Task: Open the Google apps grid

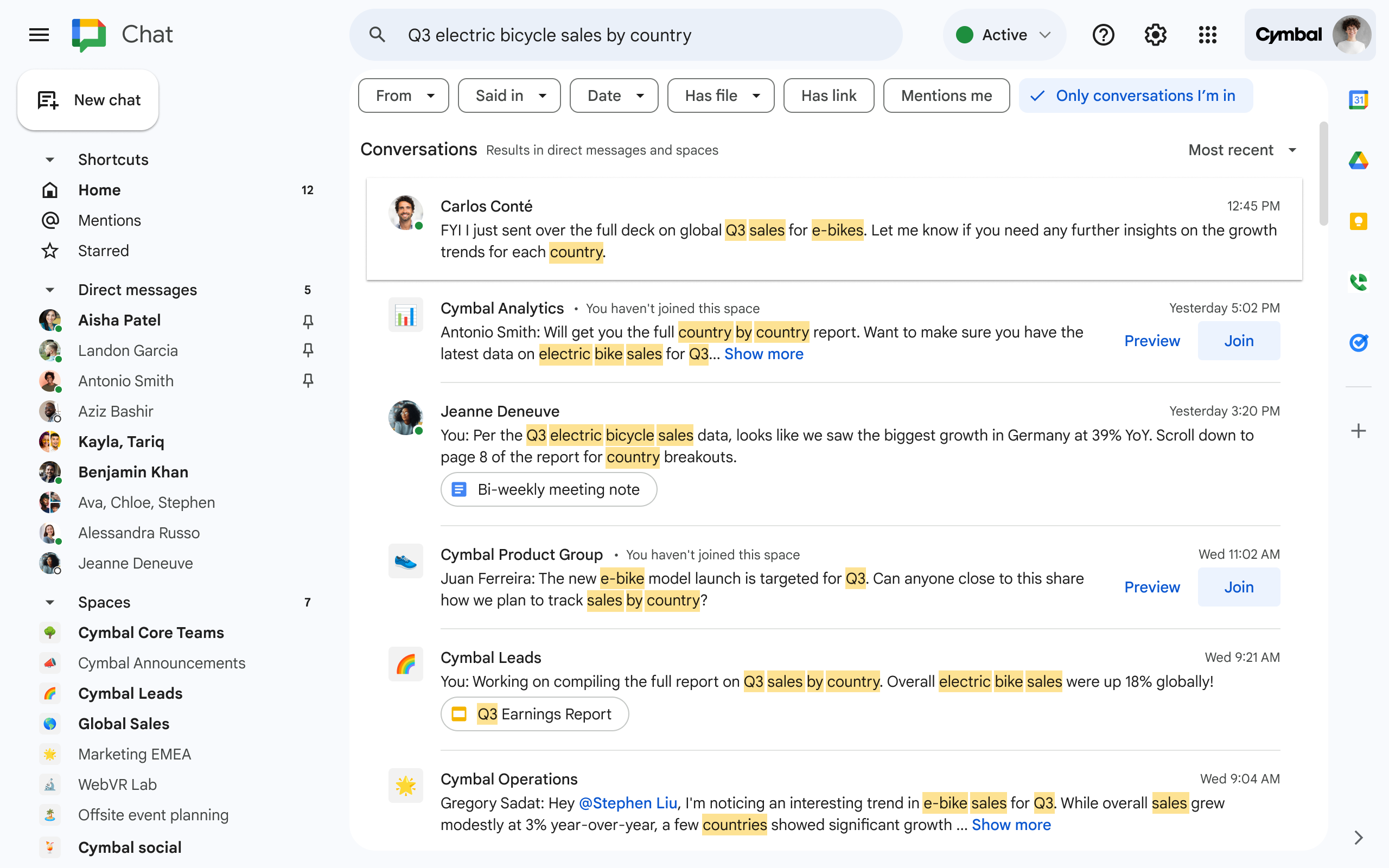Action: click(1208, 34)
